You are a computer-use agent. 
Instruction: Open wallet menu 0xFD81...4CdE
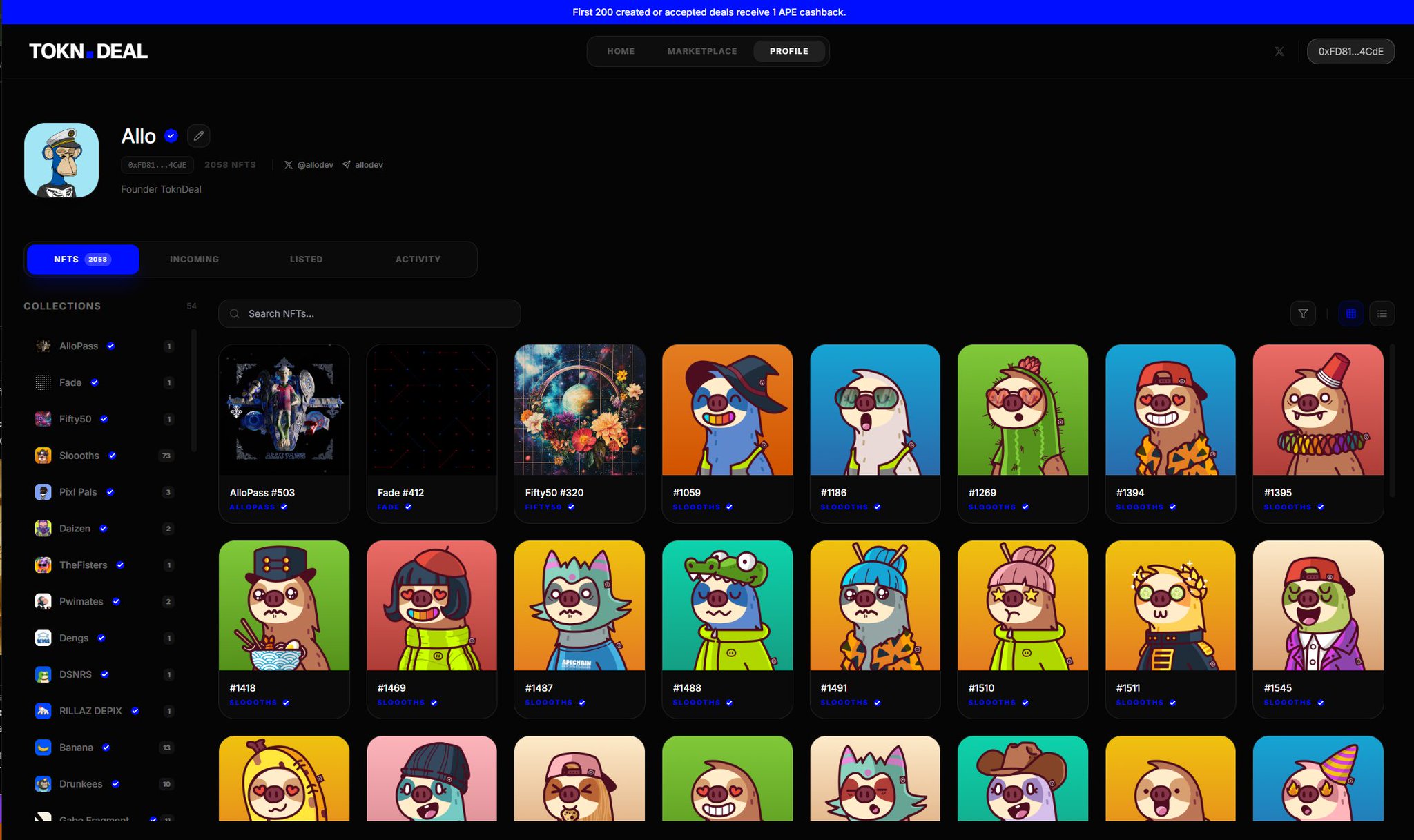[x=1350, y=52]
